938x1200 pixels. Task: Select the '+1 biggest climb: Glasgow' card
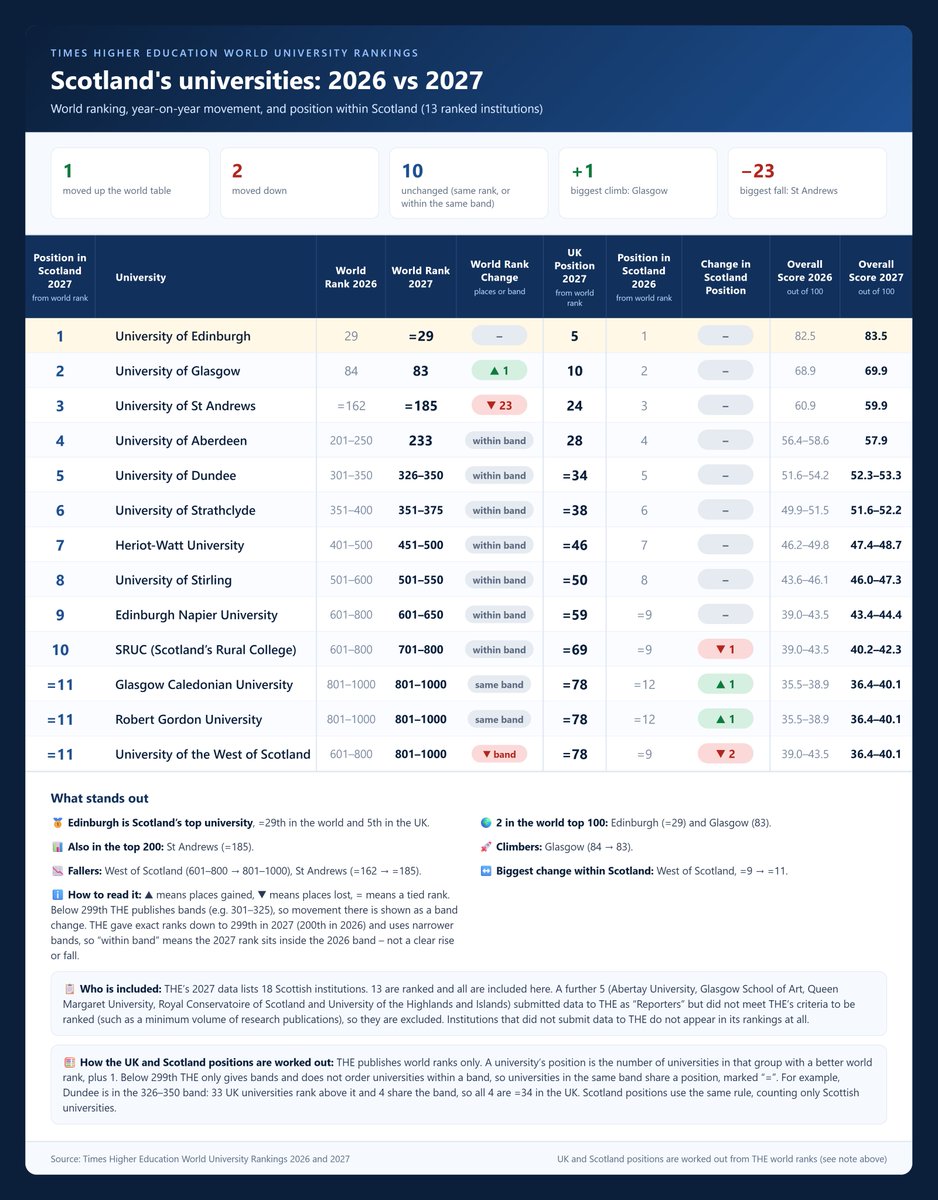click(x=638, y=183)
